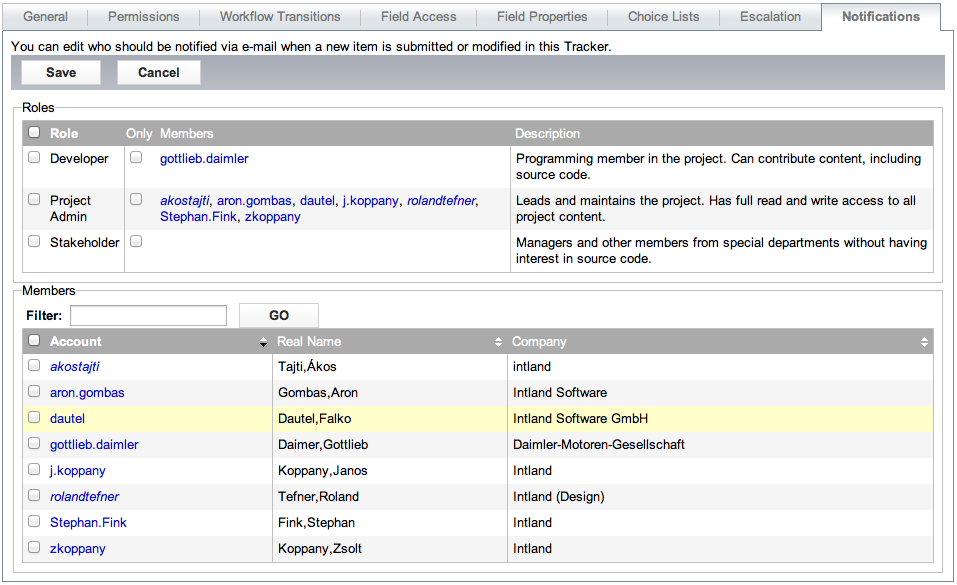The image size is (957, 585).
Task: Open the Permissions tab
Action: pos(143,16)
